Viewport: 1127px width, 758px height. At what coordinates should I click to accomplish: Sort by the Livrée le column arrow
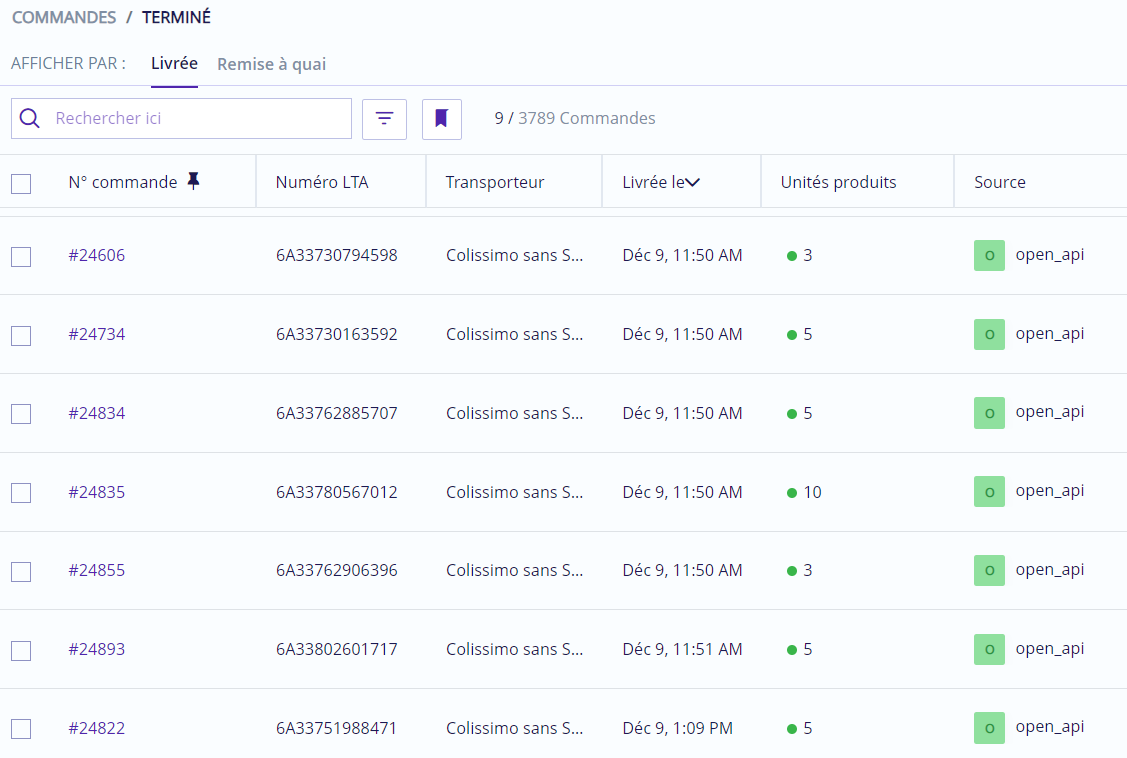point(692,182)
